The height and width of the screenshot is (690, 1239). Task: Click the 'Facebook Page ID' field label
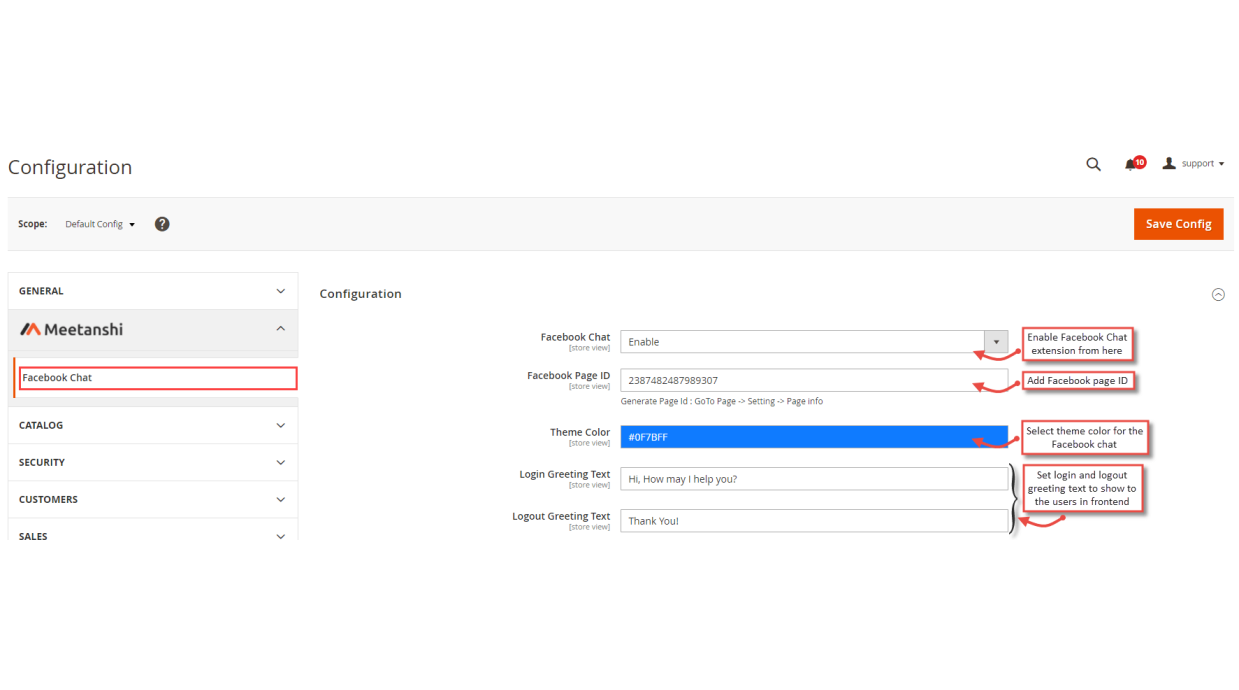pos(568,375)
